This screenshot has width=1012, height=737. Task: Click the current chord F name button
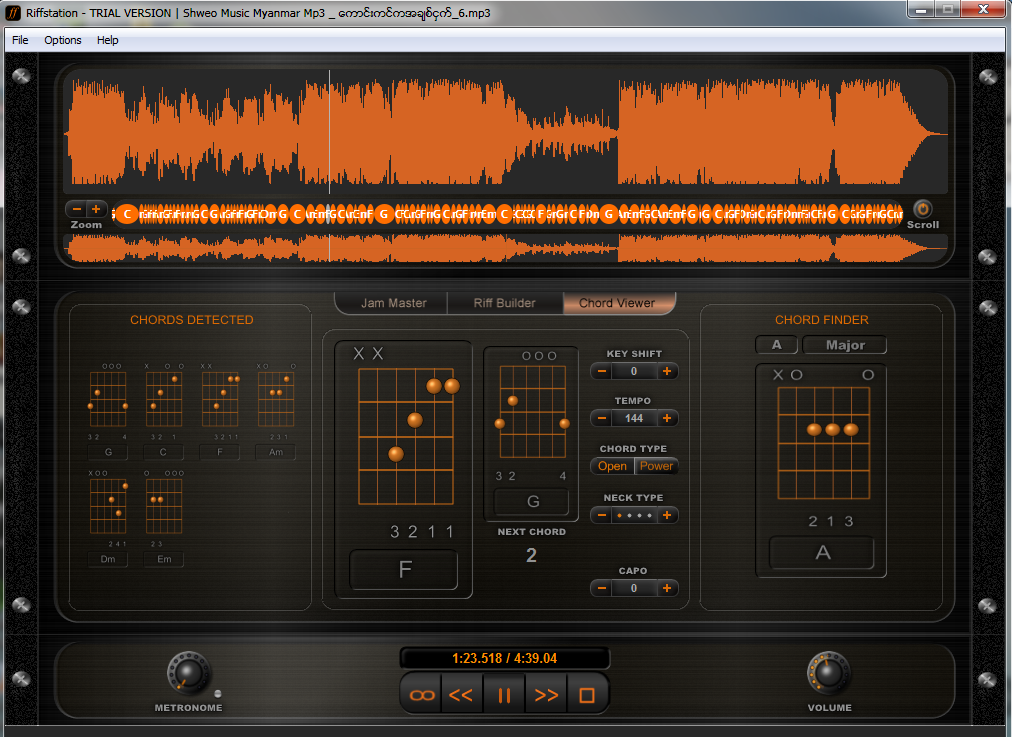point(404,569)
